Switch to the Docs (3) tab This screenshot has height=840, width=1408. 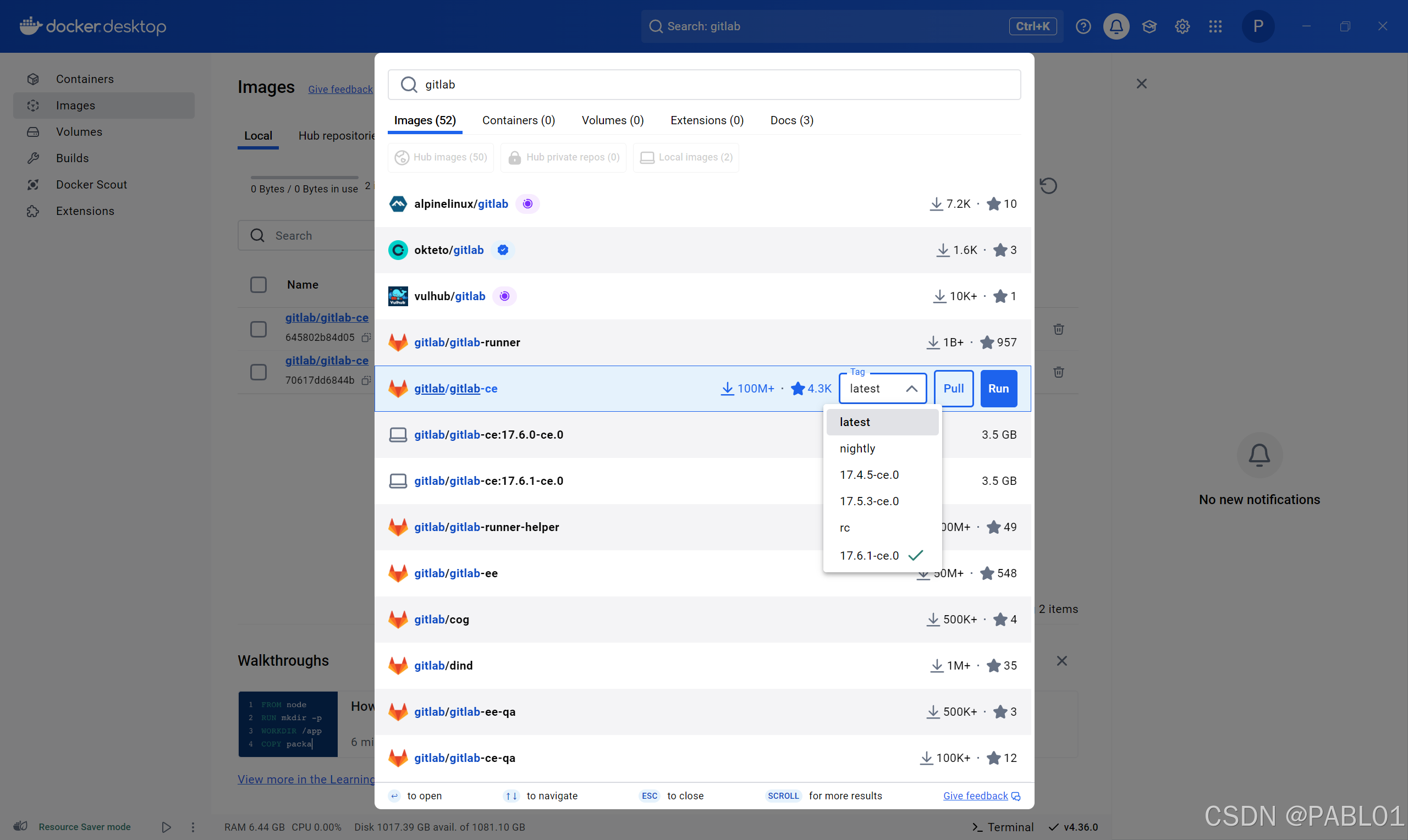[x=791, y=120]
